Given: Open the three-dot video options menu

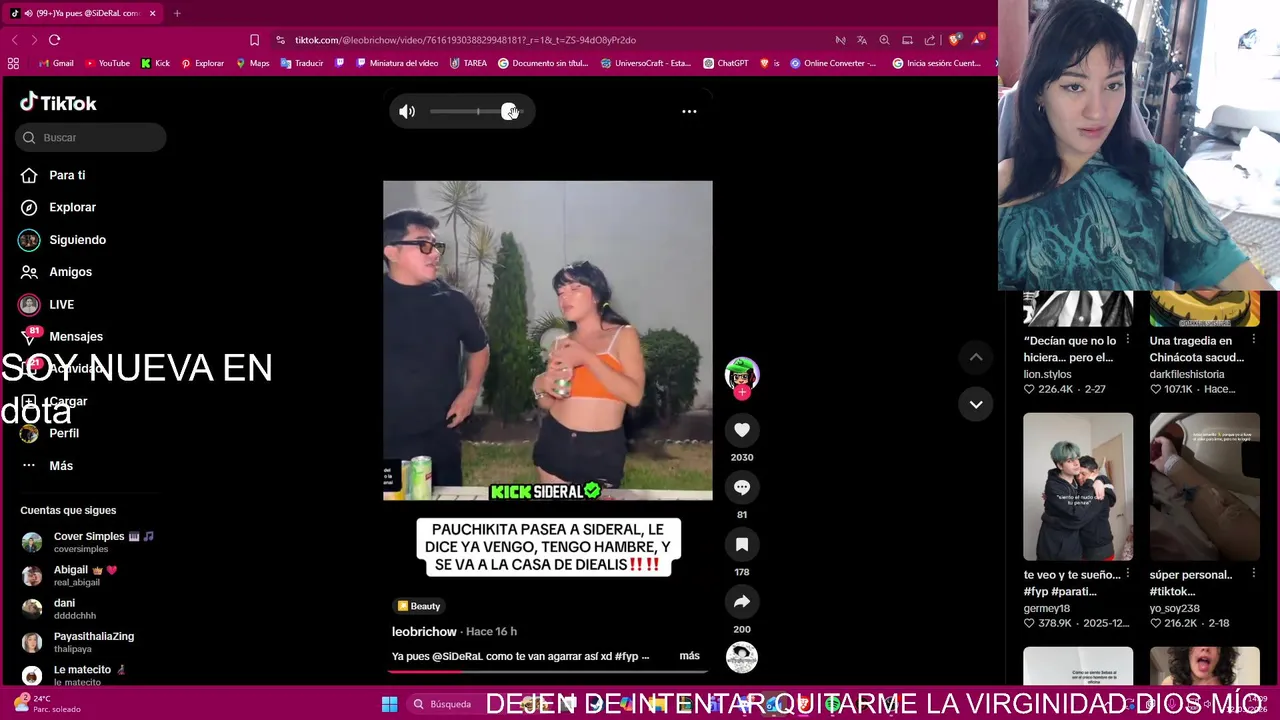Looking at the screenshot, I should tap(689, 112).
